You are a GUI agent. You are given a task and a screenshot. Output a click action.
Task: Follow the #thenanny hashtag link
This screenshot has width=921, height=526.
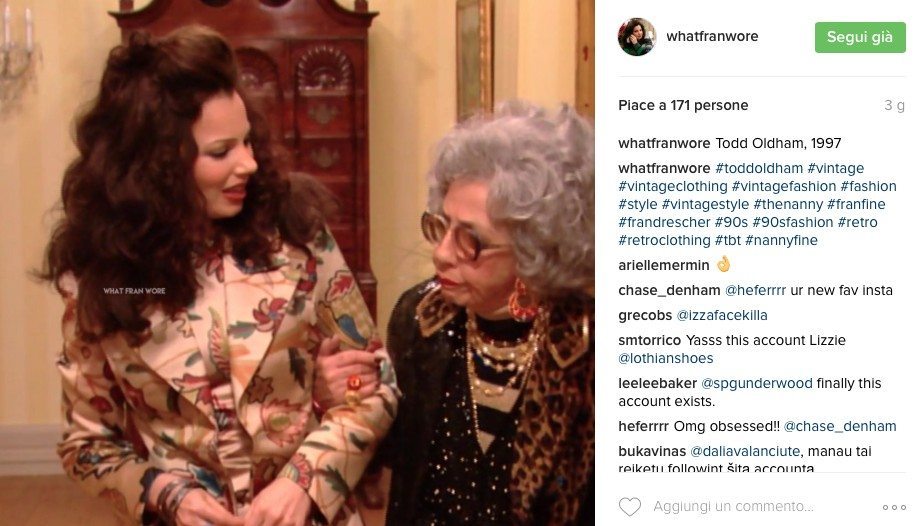[788, 204]
